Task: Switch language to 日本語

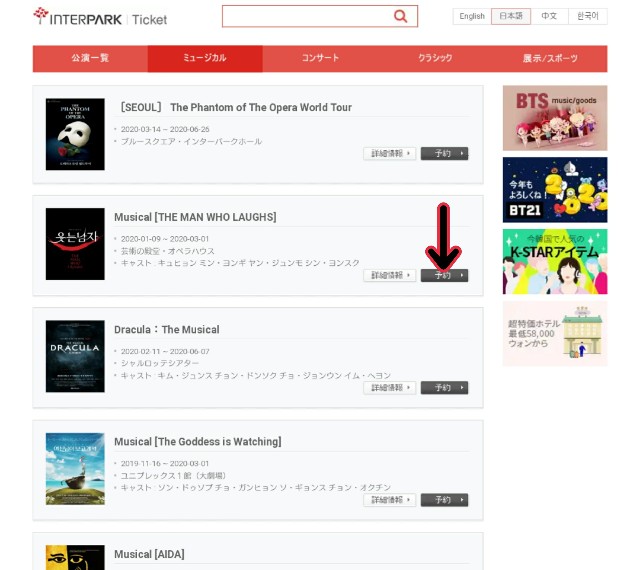Action: coord(511,16)
